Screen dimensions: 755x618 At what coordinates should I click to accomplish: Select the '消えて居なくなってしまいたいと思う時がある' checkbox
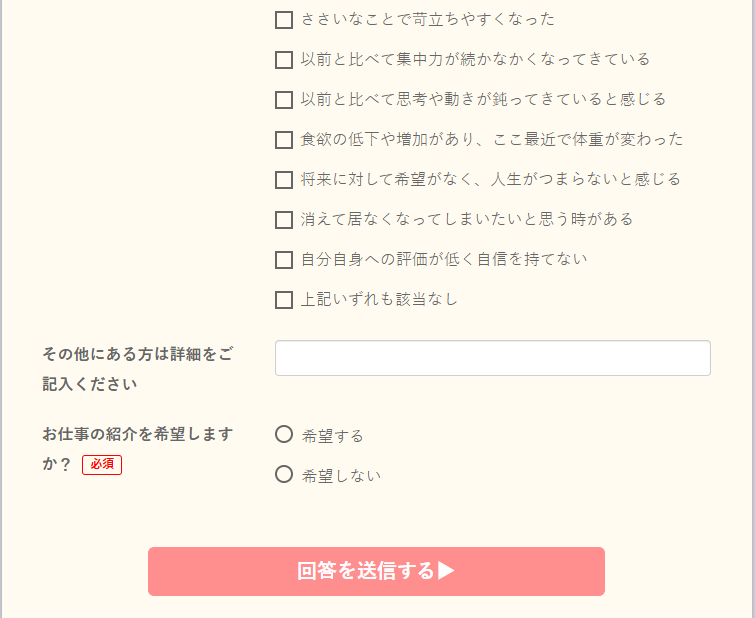284,220
